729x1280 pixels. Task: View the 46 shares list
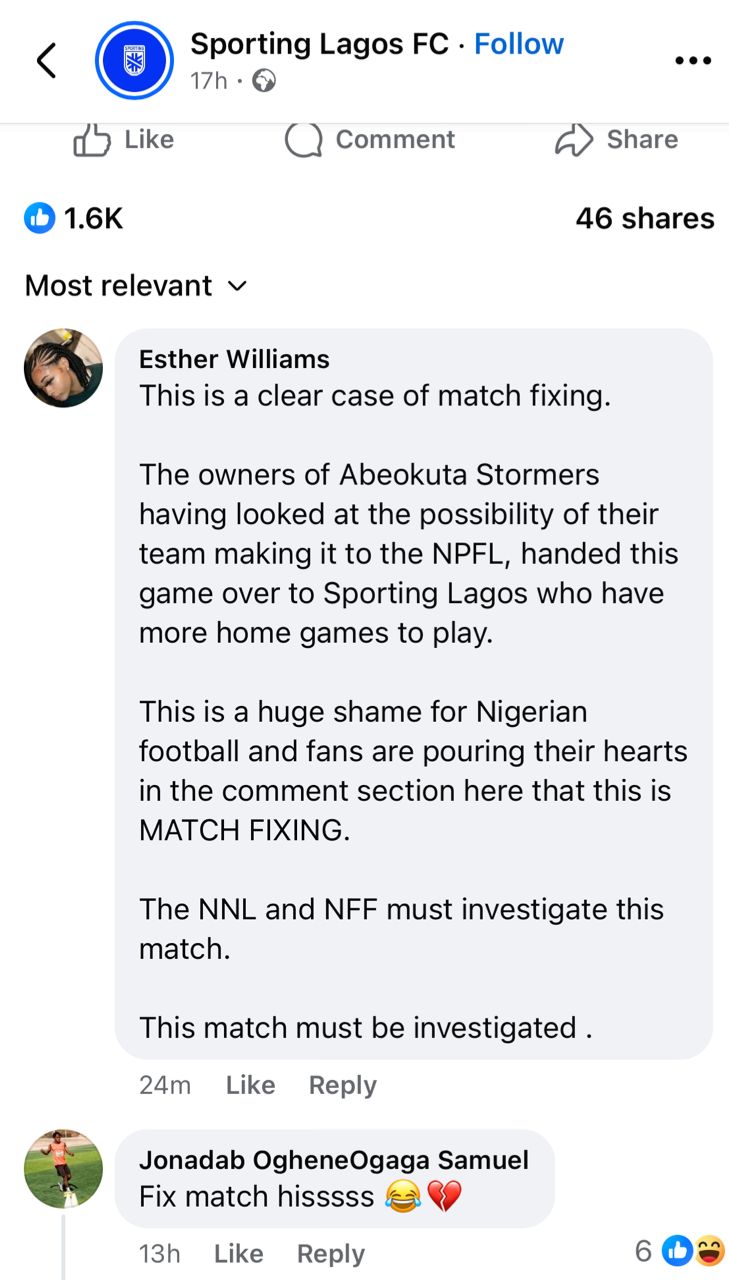pyautogui.click(x=644, y=218)
